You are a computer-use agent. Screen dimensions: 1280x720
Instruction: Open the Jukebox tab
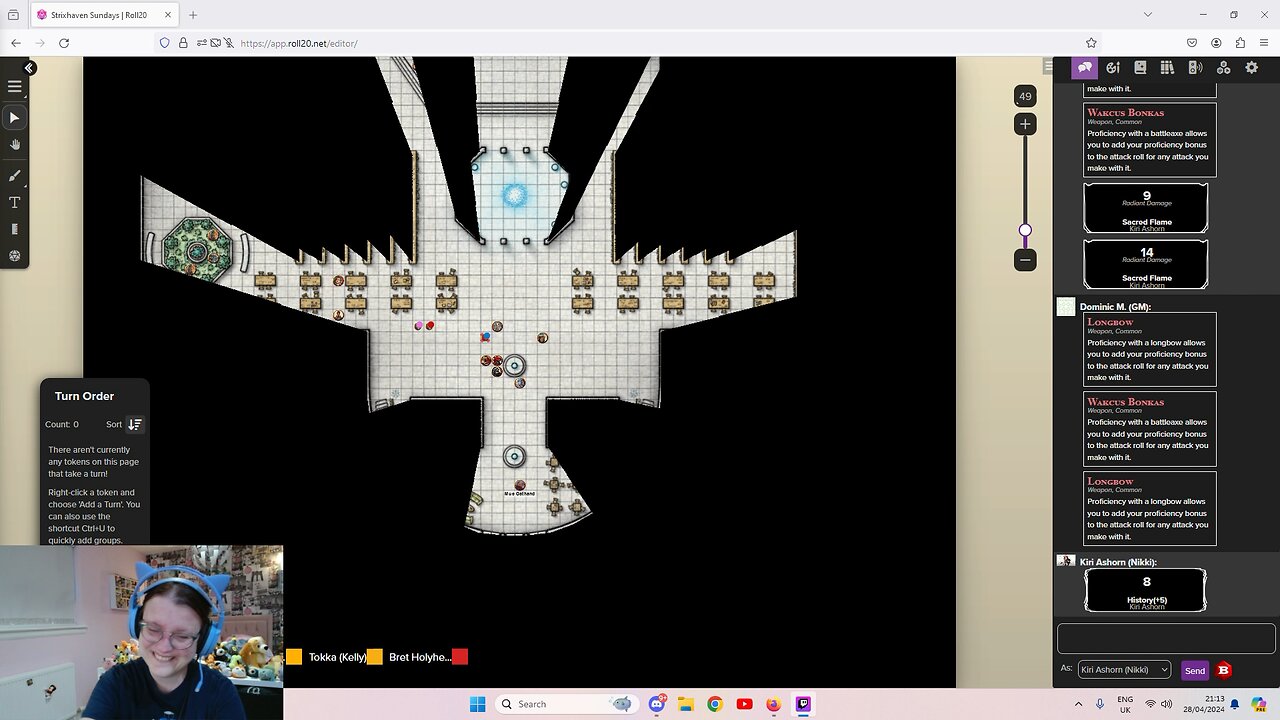[x=1195, y=68]
